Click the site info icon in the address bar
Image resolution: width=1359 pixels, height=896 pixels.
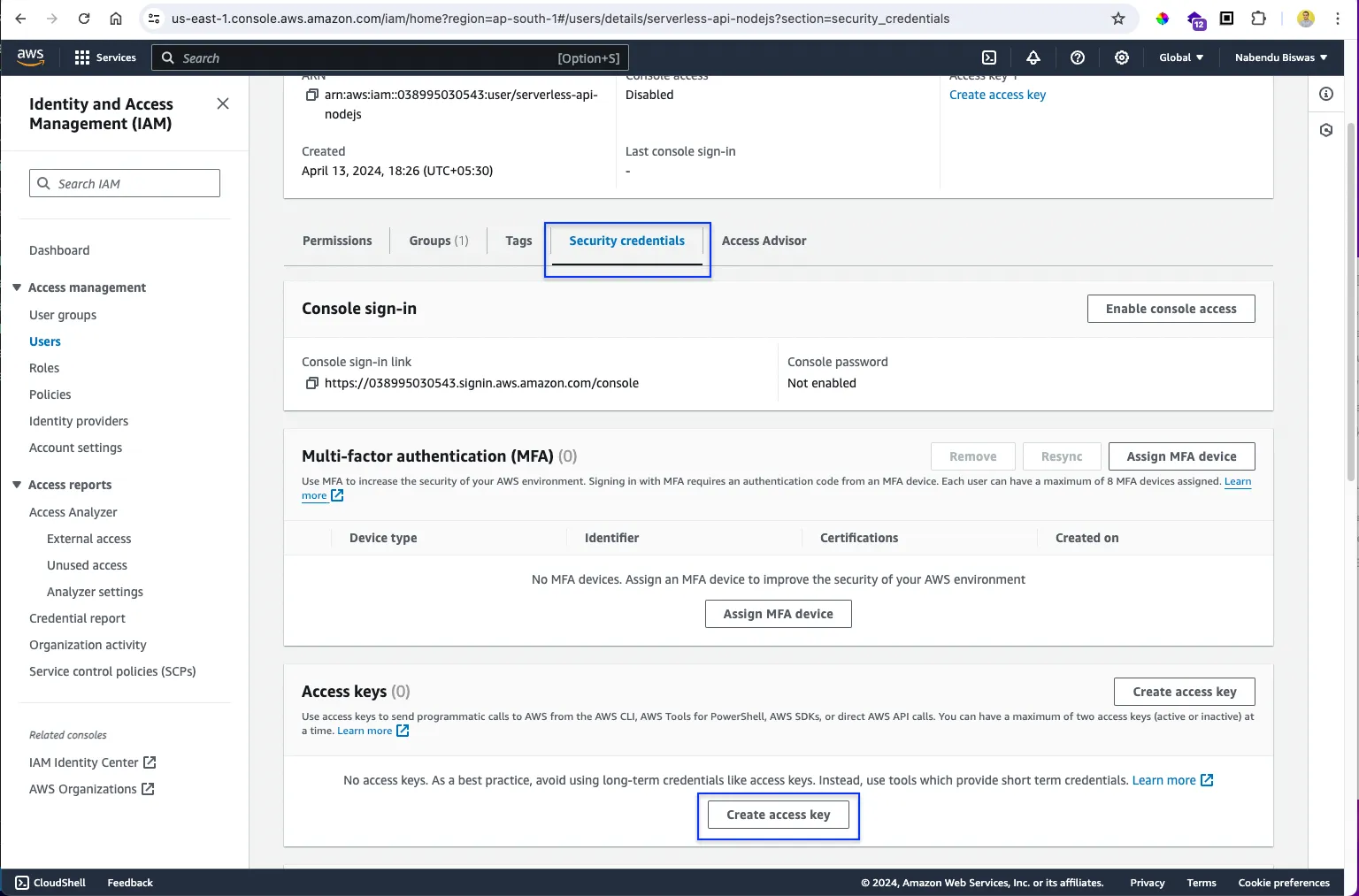(x=154, y=19)
